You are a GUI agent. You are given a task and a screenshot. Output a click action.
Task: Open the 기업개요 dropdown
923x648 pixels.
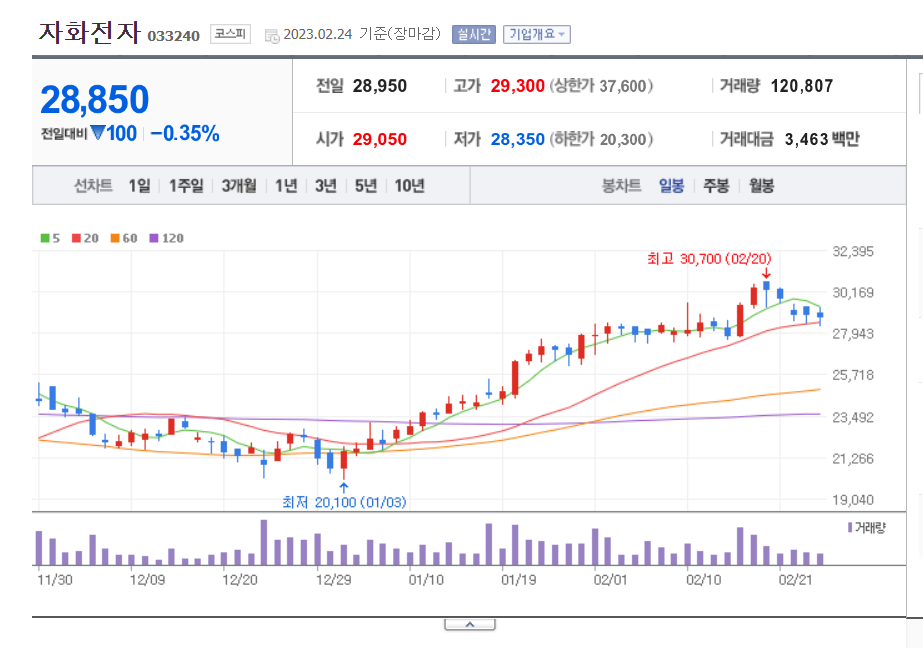click(536, 34)
